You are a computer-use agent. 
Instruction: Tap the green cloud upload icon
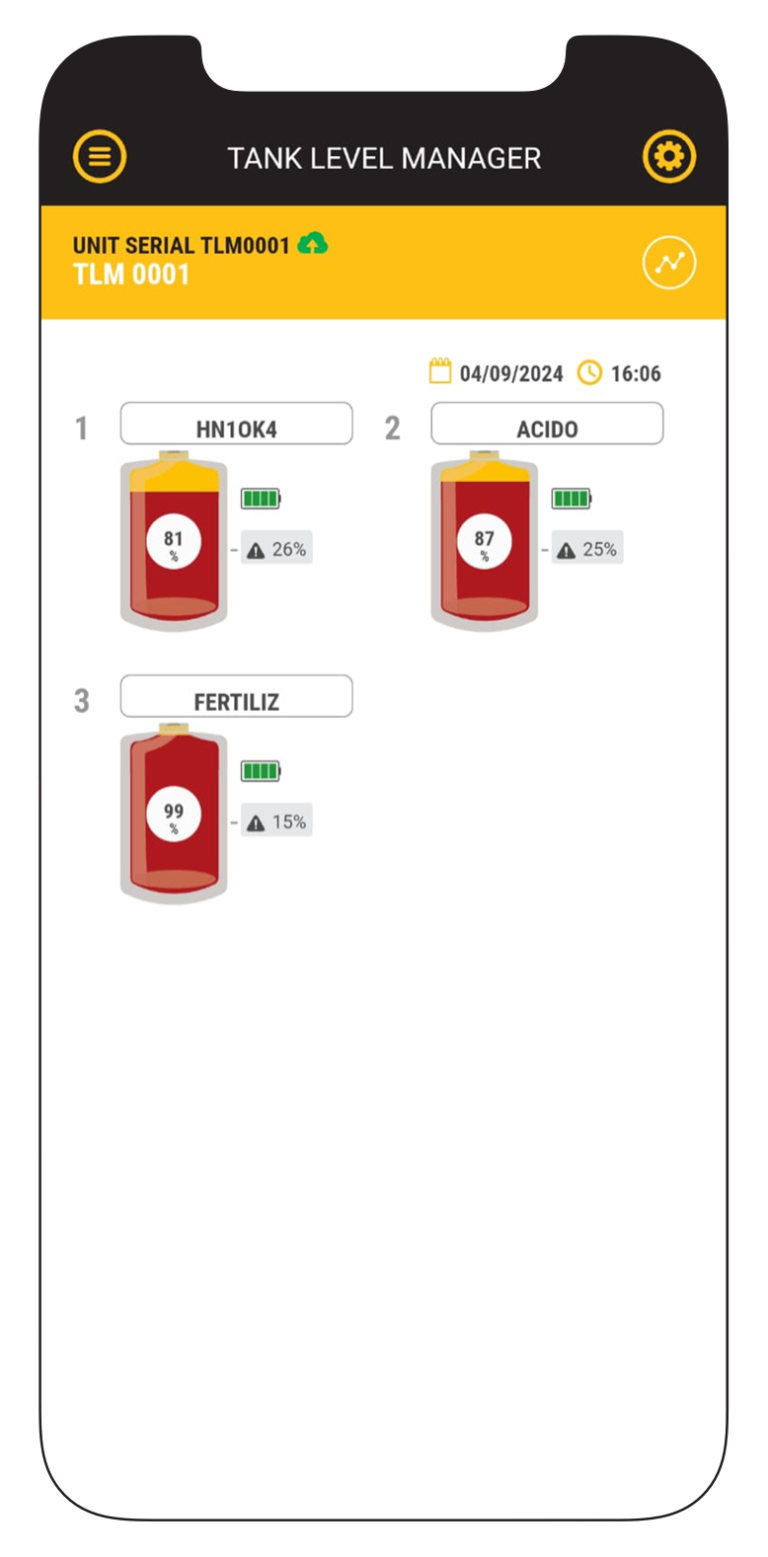point(313,243)
